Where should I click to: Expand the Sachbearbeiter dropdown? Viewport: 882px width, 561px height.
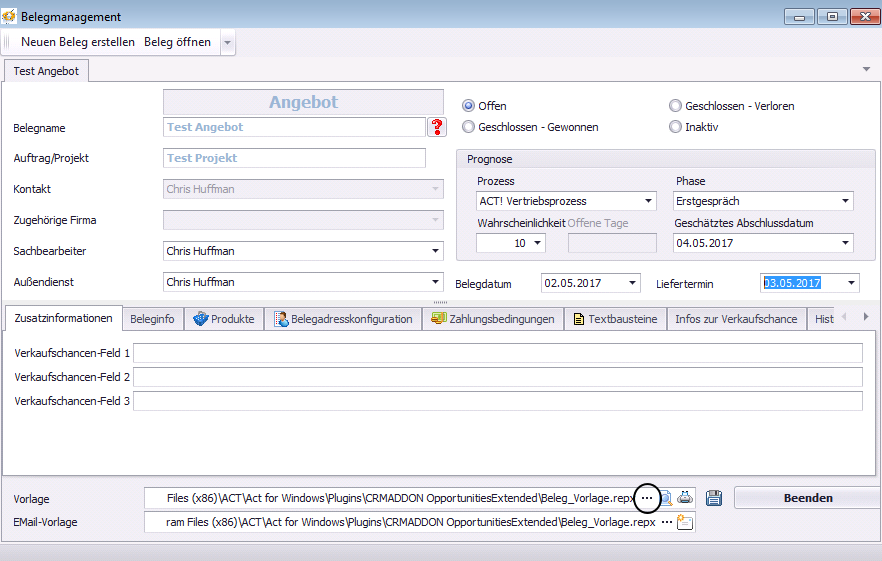(x=435, y=251)
